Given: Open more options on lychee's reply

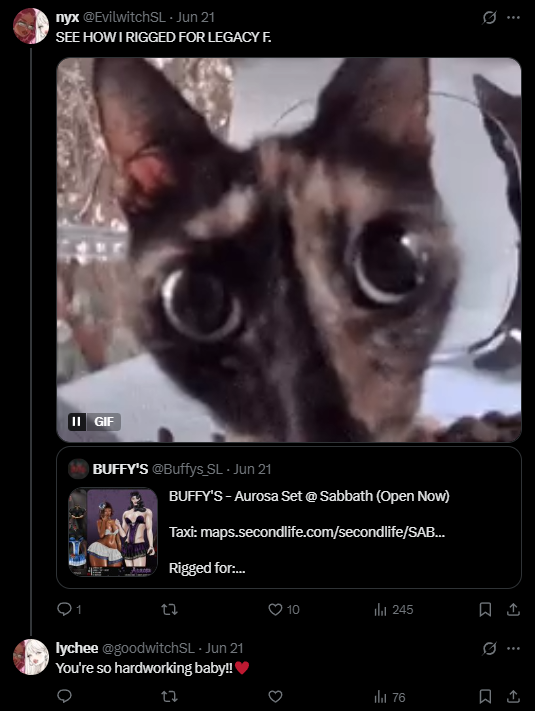Looking at the screenshot, I should 513,649.
